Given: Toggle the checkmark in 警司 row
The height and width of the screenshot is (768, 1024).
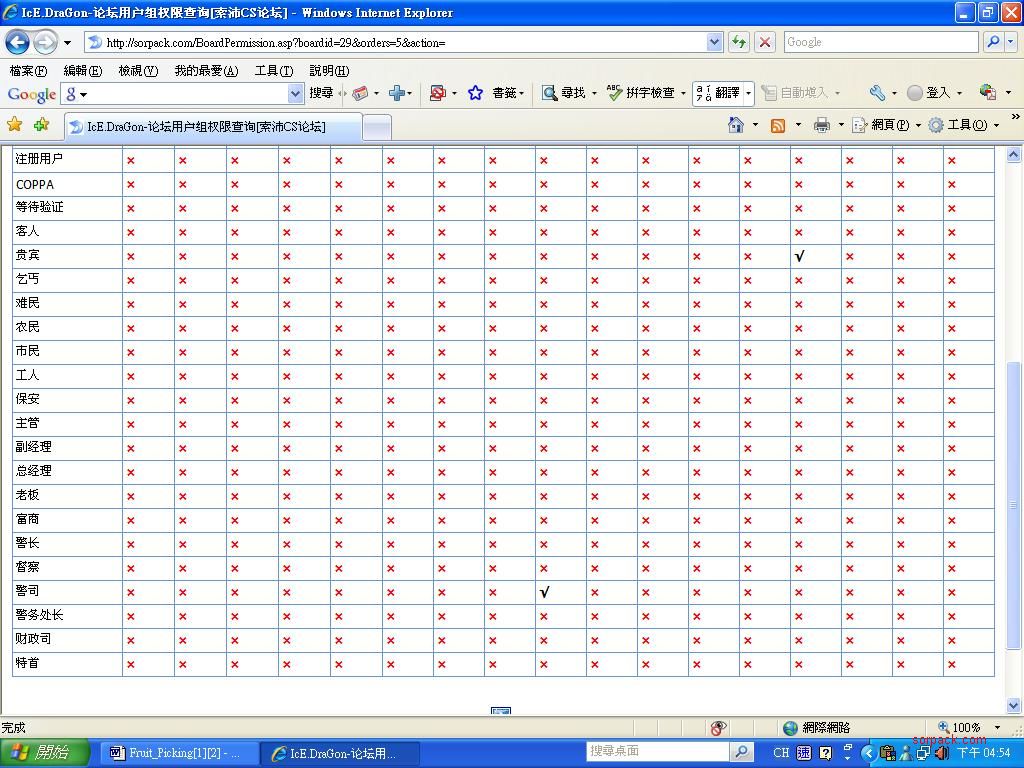Looking at the screenshot, I should point(544,592).
